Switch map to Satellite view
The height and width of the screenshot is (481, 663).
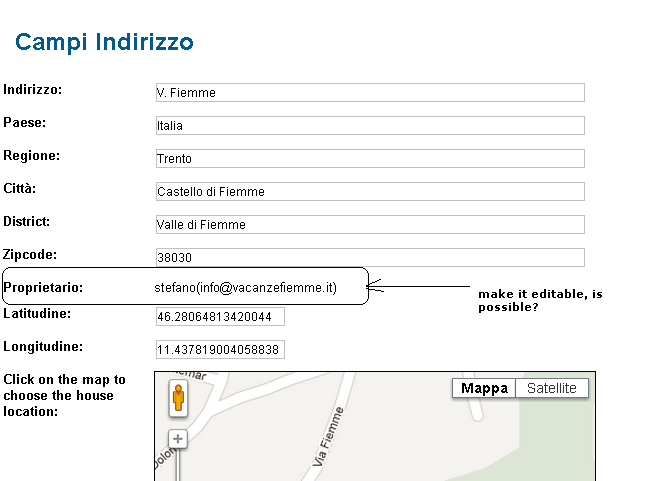coord(551,388)
